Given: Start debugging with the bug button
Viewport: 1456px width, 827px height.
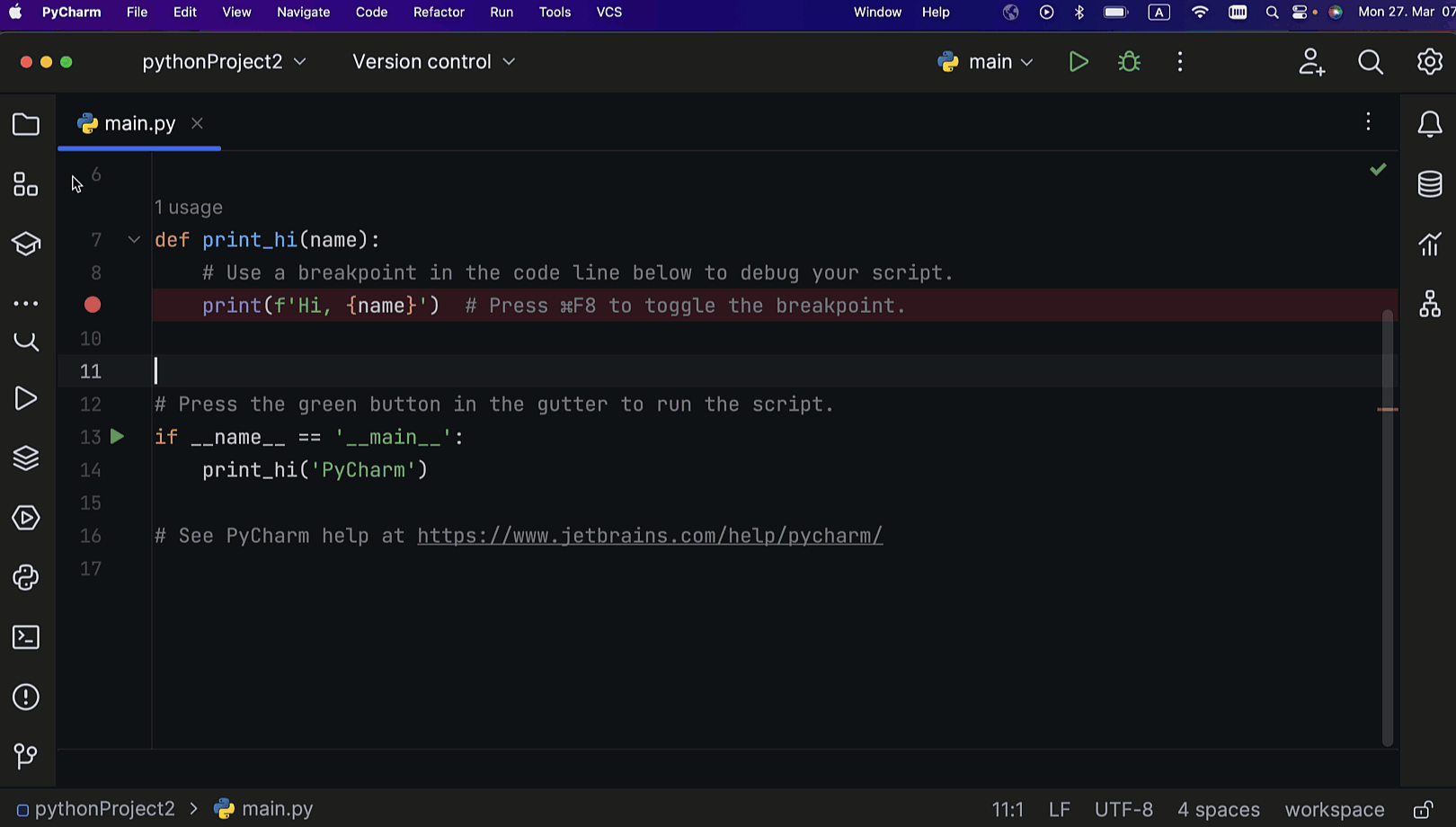Looking at the screenshot, I should pyautogui.click(x=1129, y=61).
